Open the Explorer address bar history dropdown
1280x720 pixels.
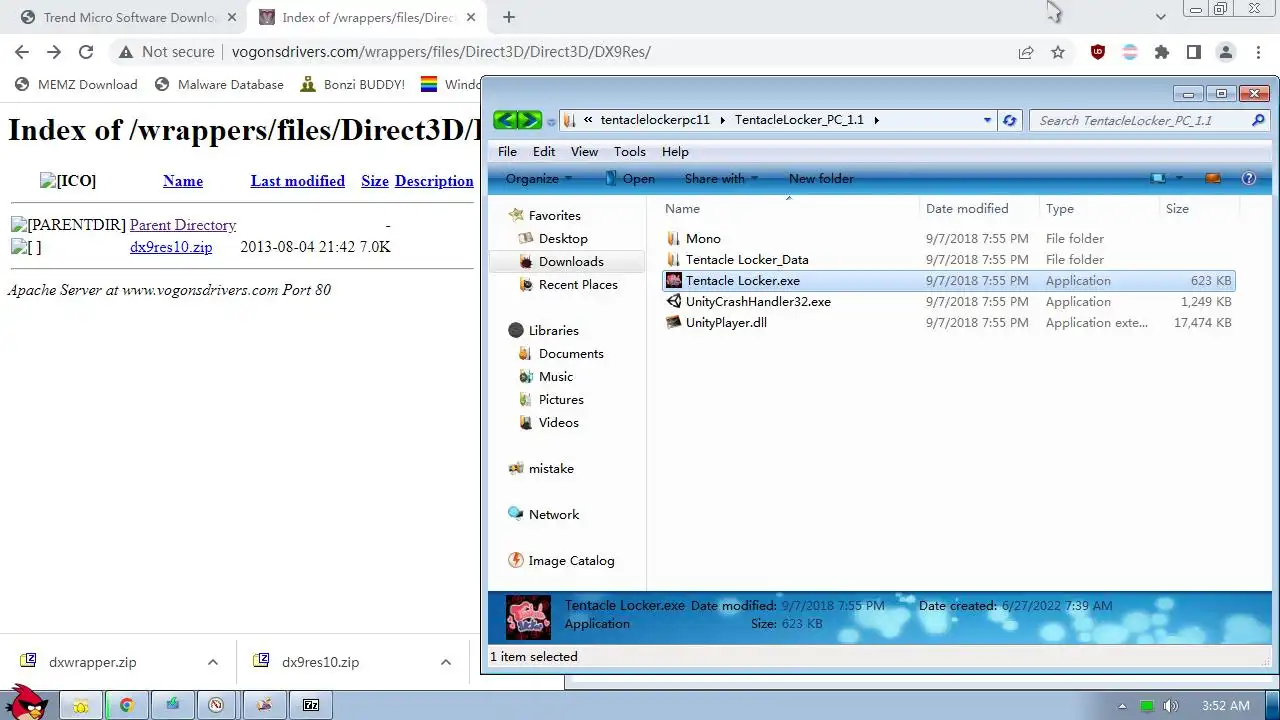[x=987, y=120]
